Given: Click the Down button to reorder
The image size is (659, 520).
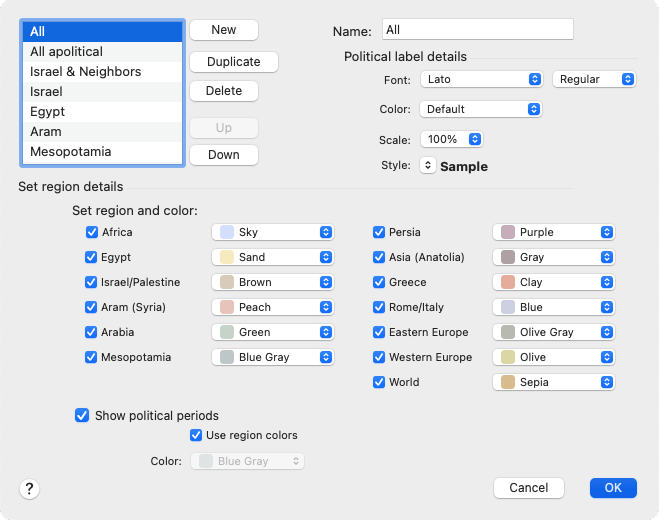Looking at the screenshot, I should point(224,155).
